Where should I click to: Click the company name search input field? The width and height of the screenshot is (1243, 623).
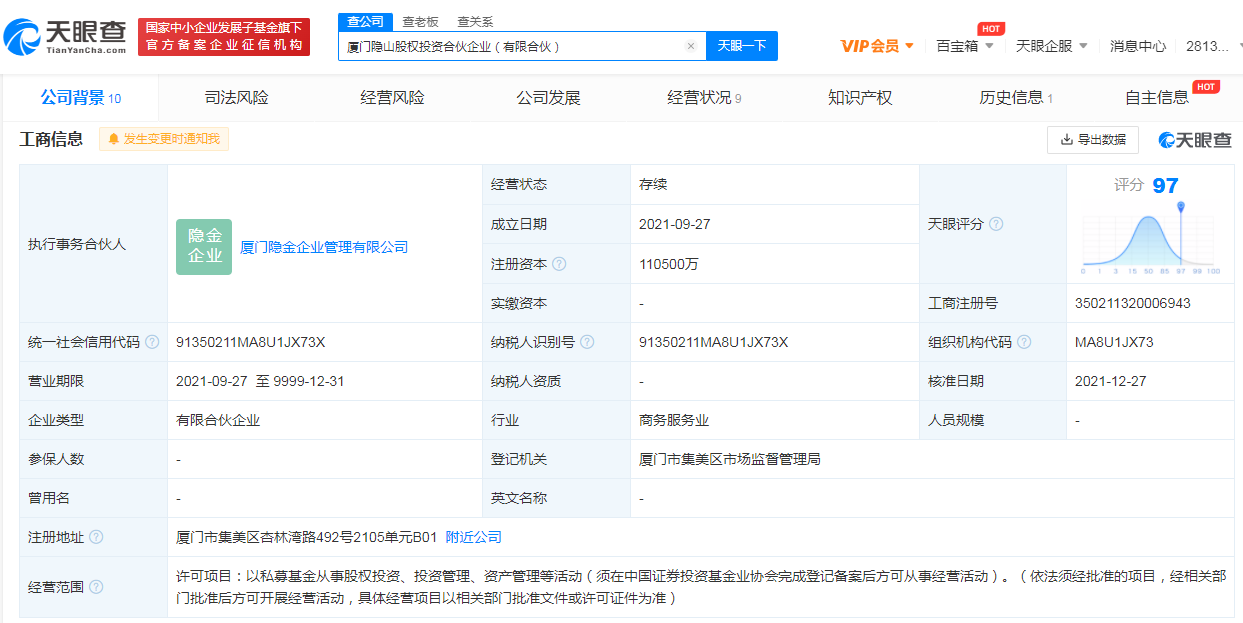click(510, 46)
